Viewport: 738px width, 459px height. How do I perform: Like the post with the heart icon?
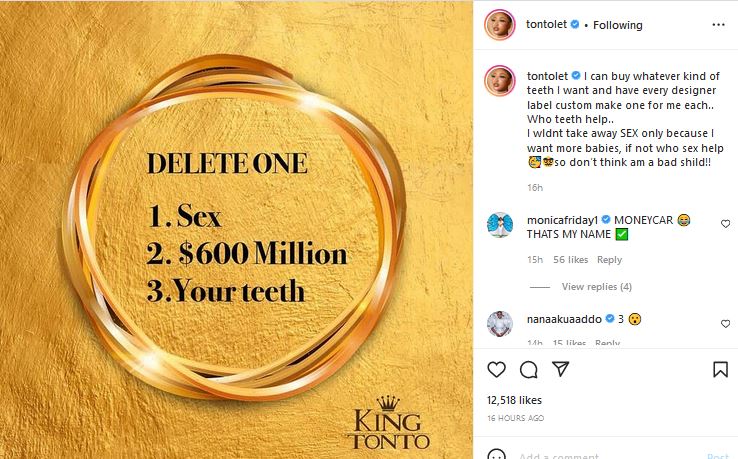496,370
